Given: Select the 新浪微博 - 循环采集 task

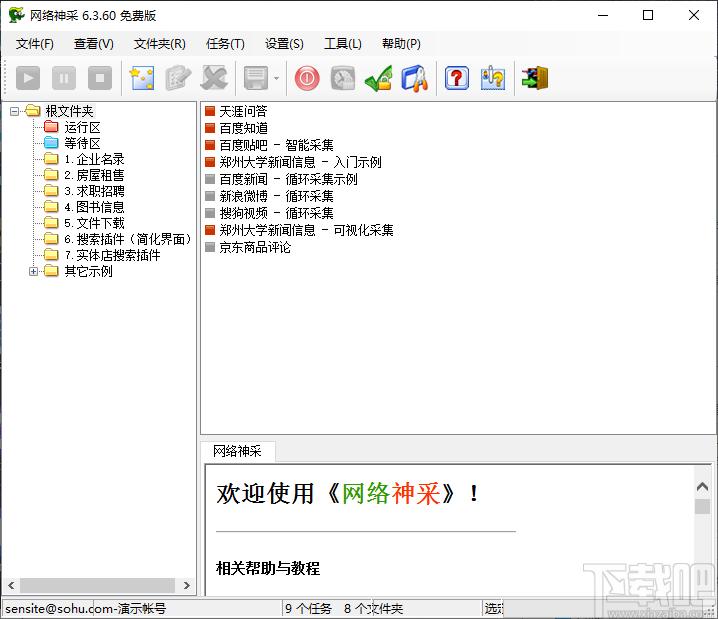Looking at the screenshot, I should tap(276, 196).
